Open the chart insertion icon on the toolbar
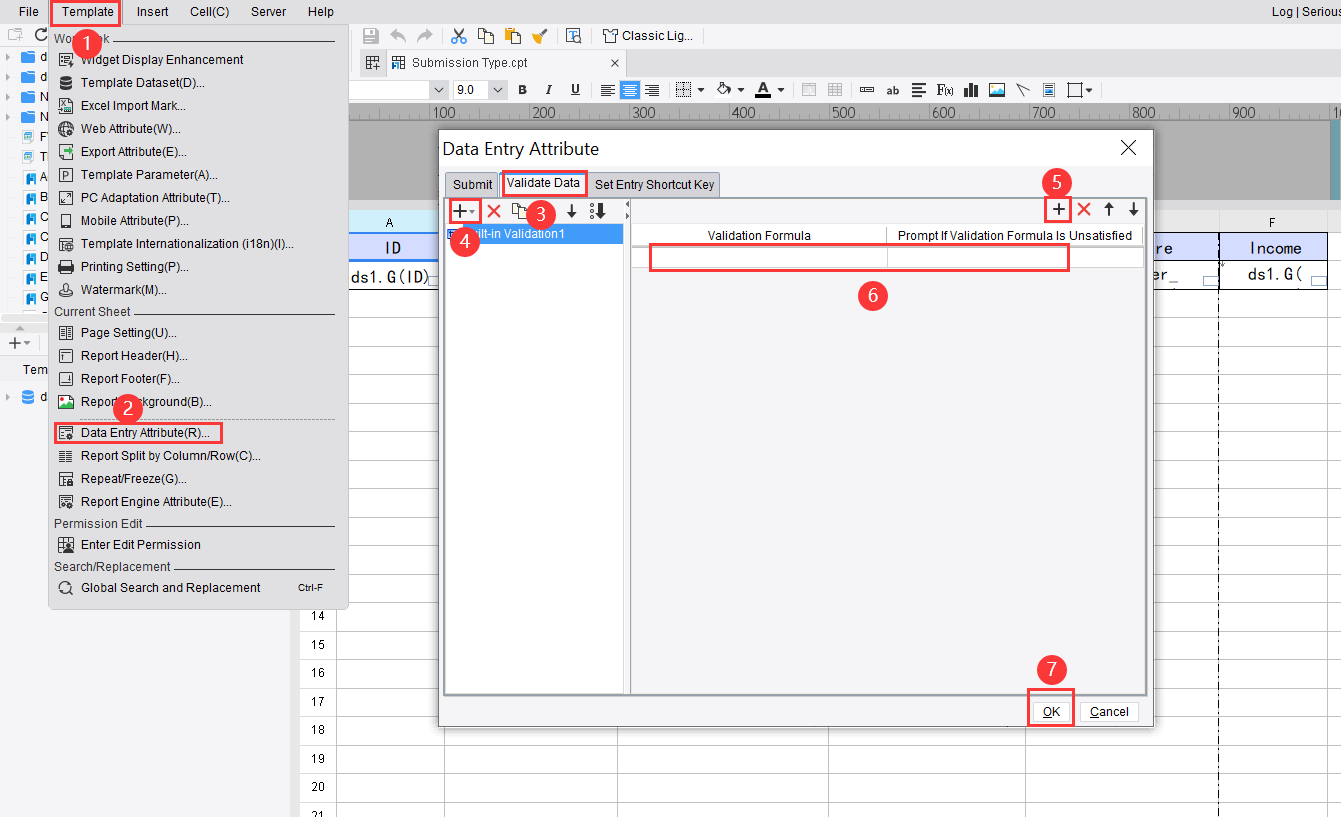The image size is (1341, 817). click(x=971, y=90)
